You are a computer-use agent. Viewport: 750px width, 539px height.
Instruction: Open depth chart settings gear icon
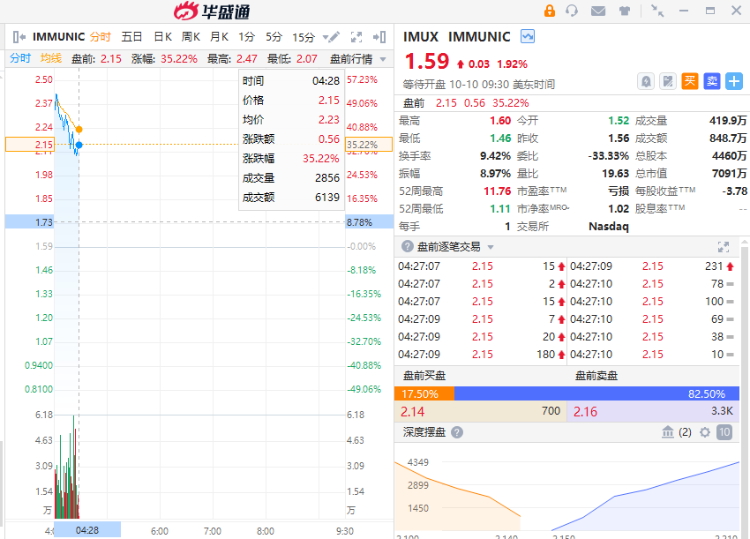coord(704,432)
